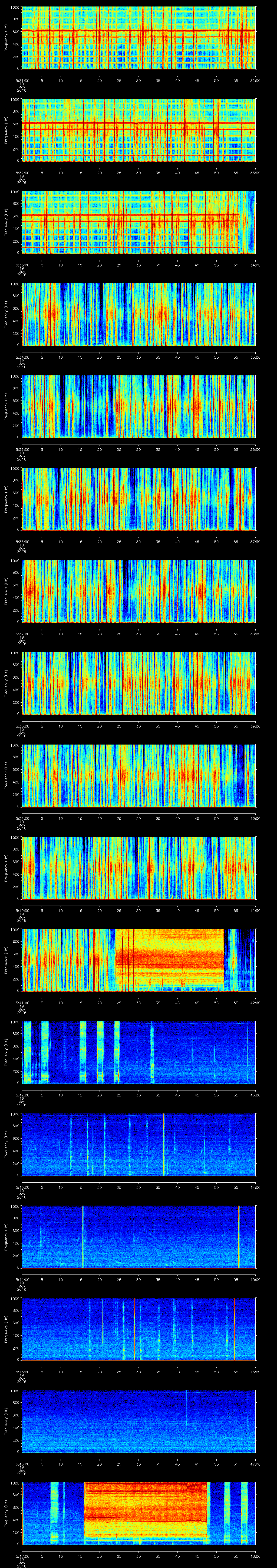Image resolution: width=277 pixels, height=1568 pixels.
Task: Click the '5:36:00' start time label
Action: point(22,542)
